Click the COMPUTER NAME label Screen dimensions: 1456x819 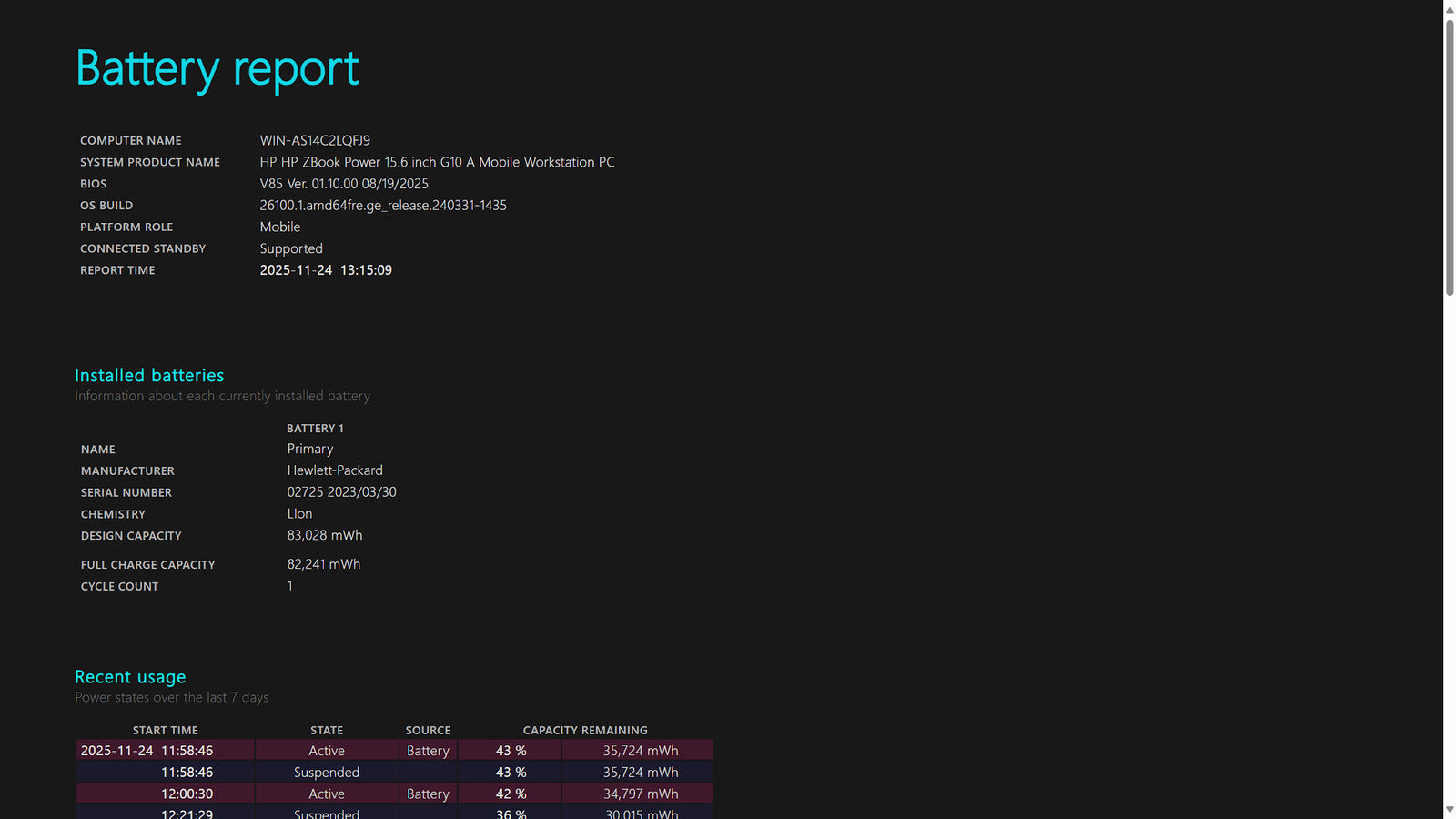(x=131, y=141)
